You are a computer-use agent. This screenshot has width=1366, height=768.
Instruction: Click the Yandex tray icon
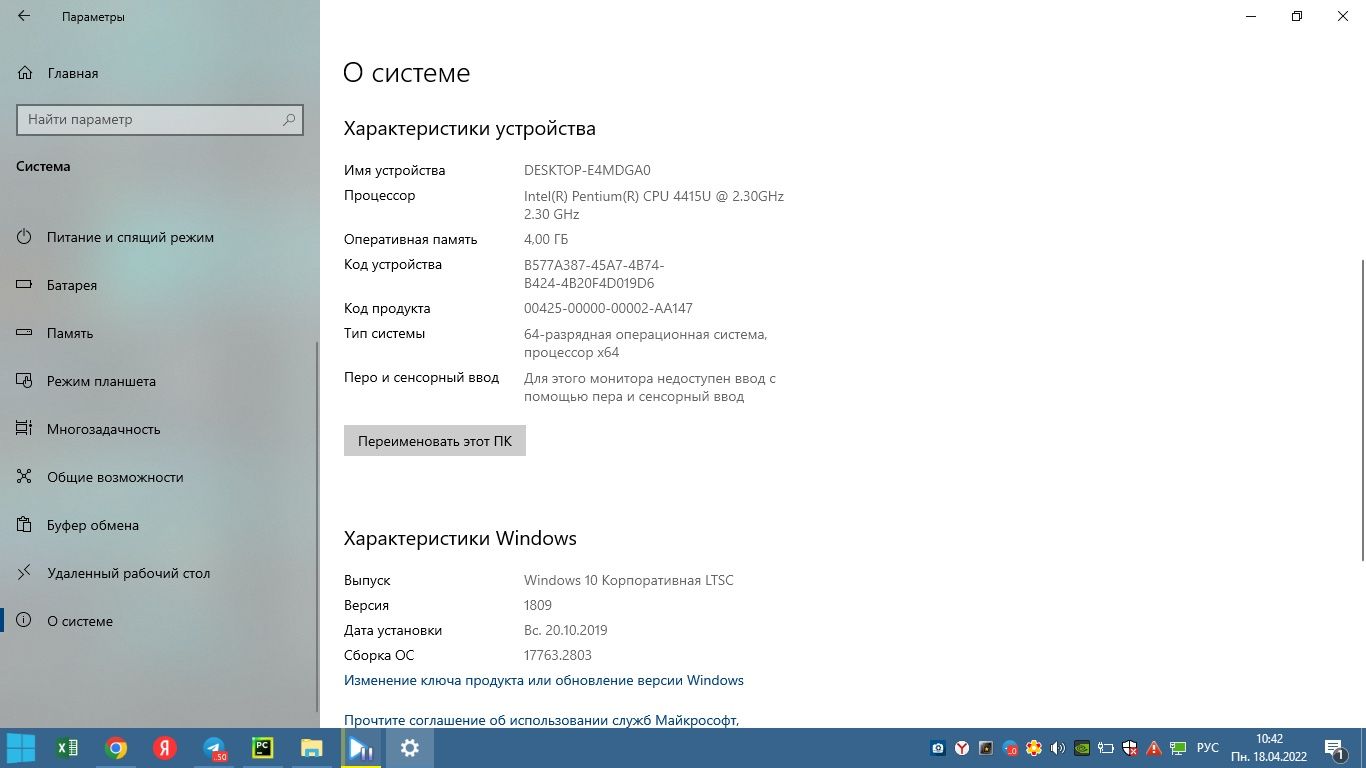point(962,748)
